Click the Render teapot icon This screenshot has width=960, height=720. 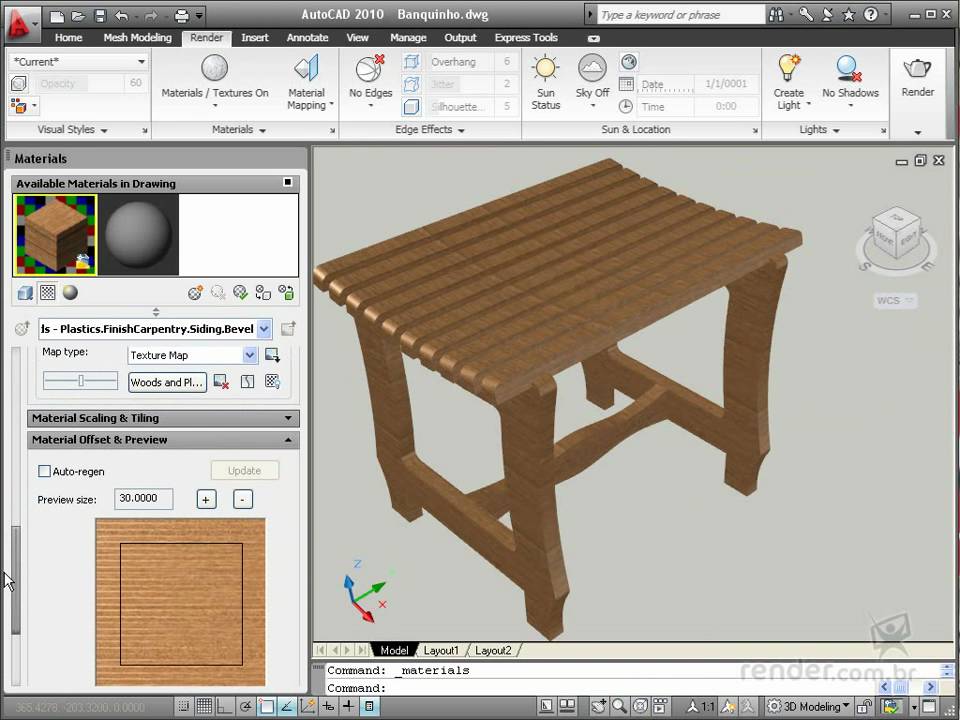917,70
